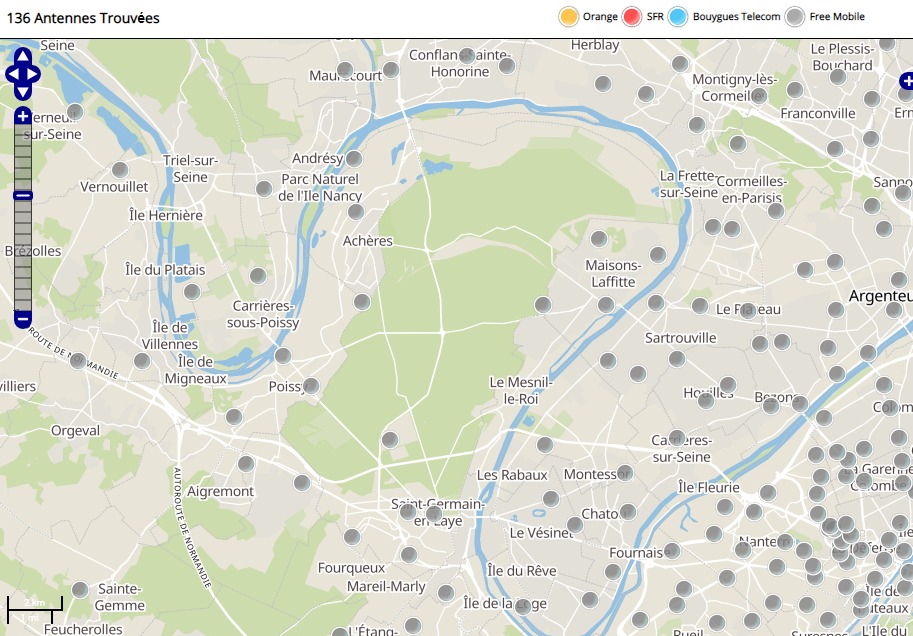Screen dimensions: 913x636
Task: Click the antenna marker near Sainte-Gemme
Action: point(80,590)
